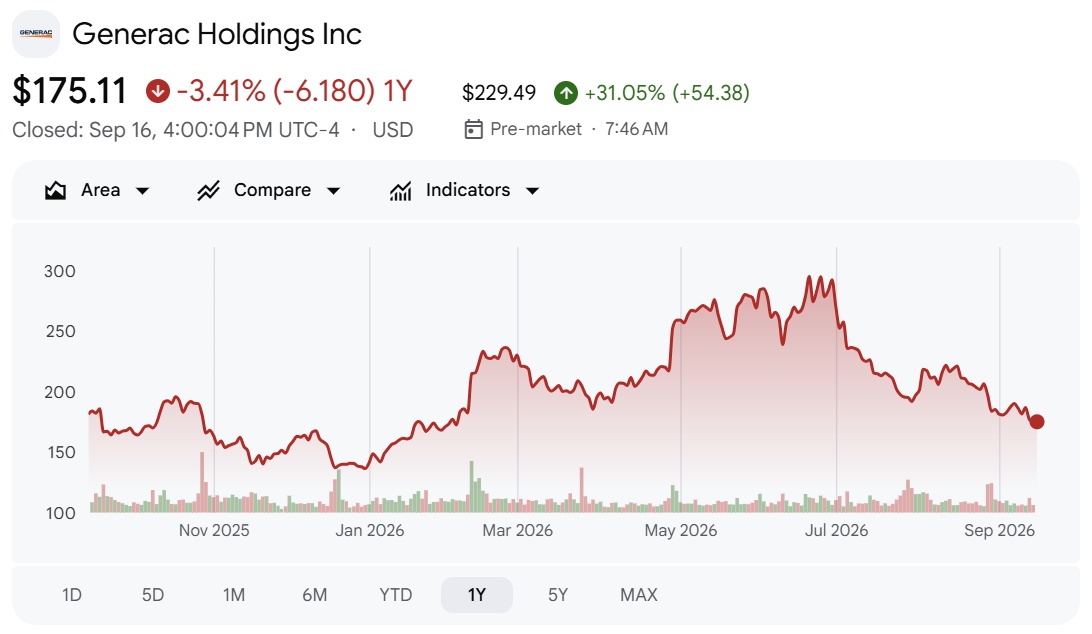Select the 5Y time range
Screen dimensions: 1092x634
[x=558, y=595]
